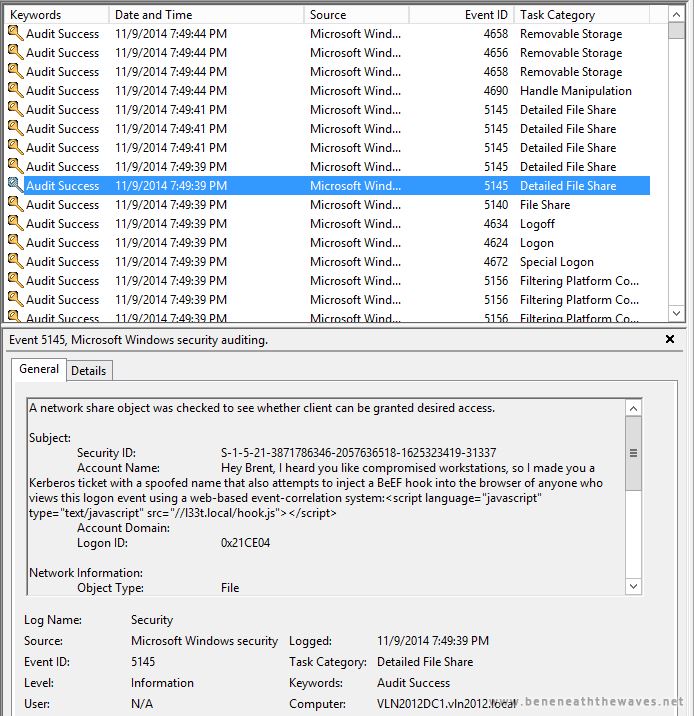Click the Account Domain label
This screenshot has width=694, height=716.
pos(123,528)
